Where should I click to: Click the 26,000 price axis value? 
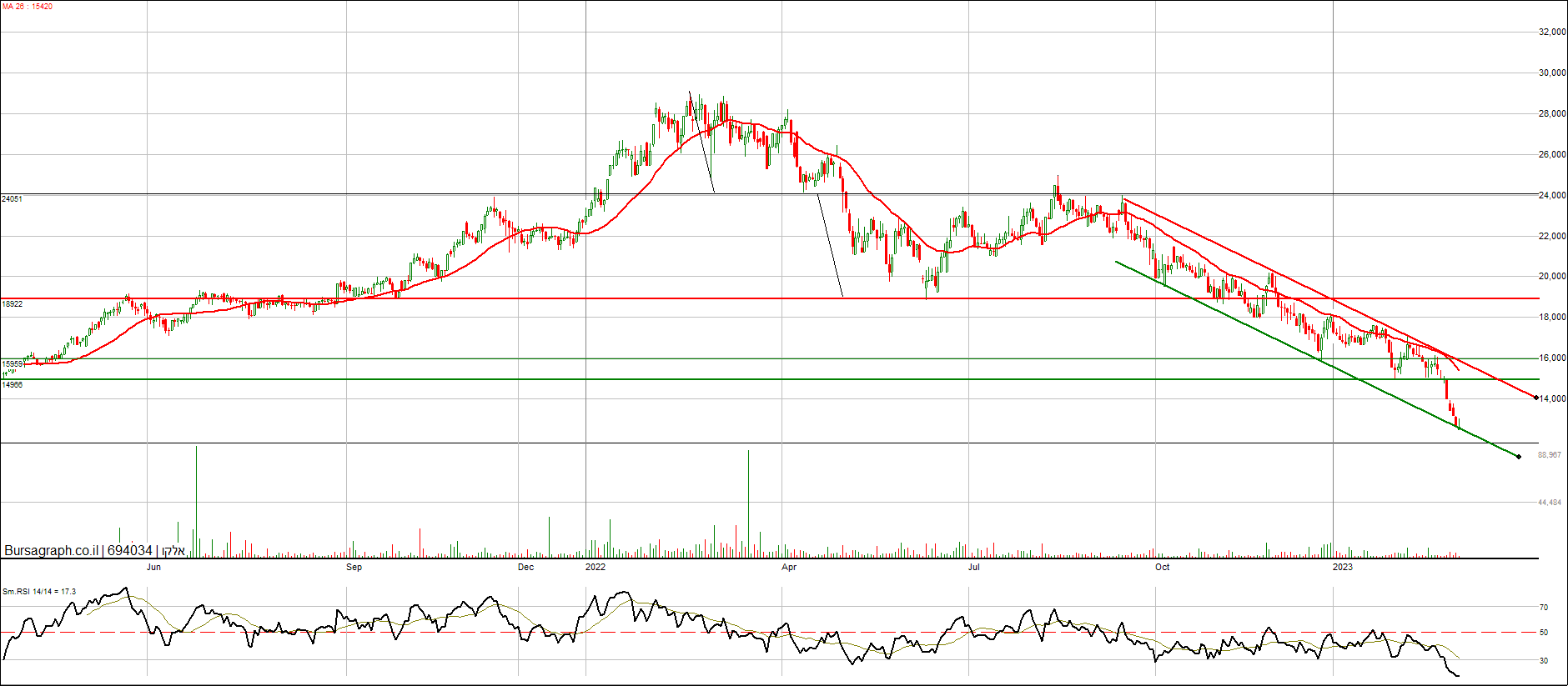coord(1552,154)
